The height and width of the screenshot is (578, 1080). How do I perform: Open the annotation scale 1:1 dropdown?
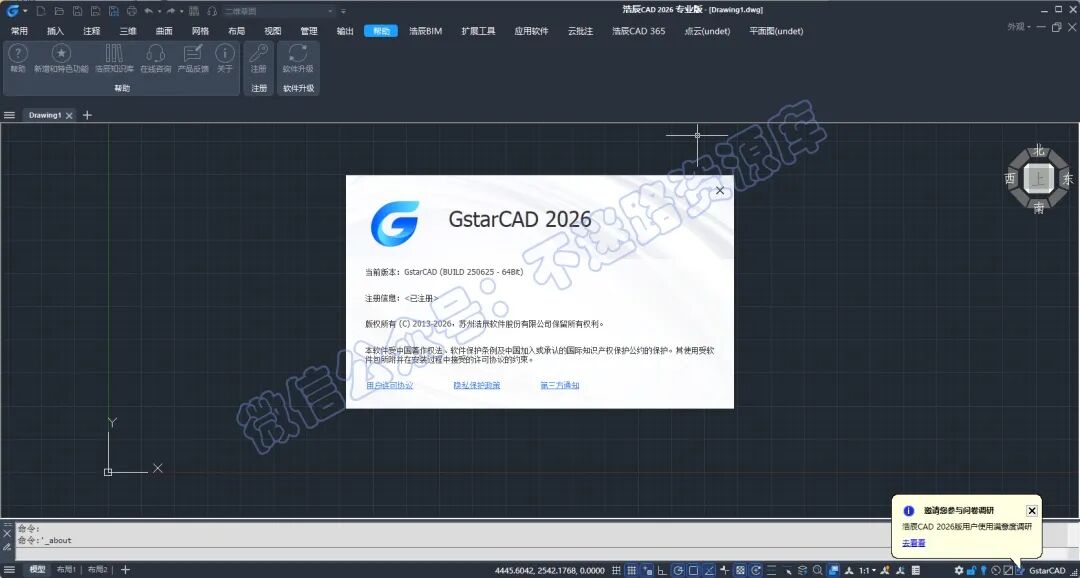867,570
